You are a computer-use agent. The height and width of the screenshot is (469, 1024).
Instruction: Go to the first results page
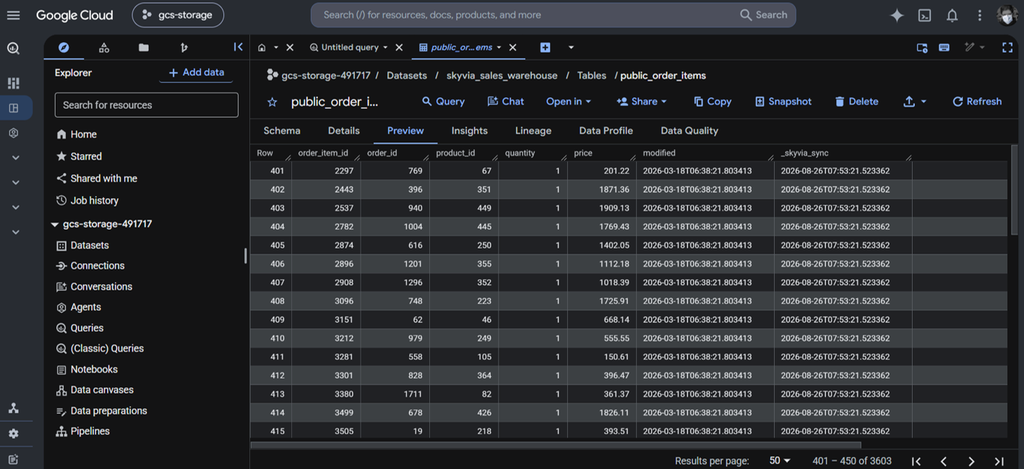pos(916,461)
